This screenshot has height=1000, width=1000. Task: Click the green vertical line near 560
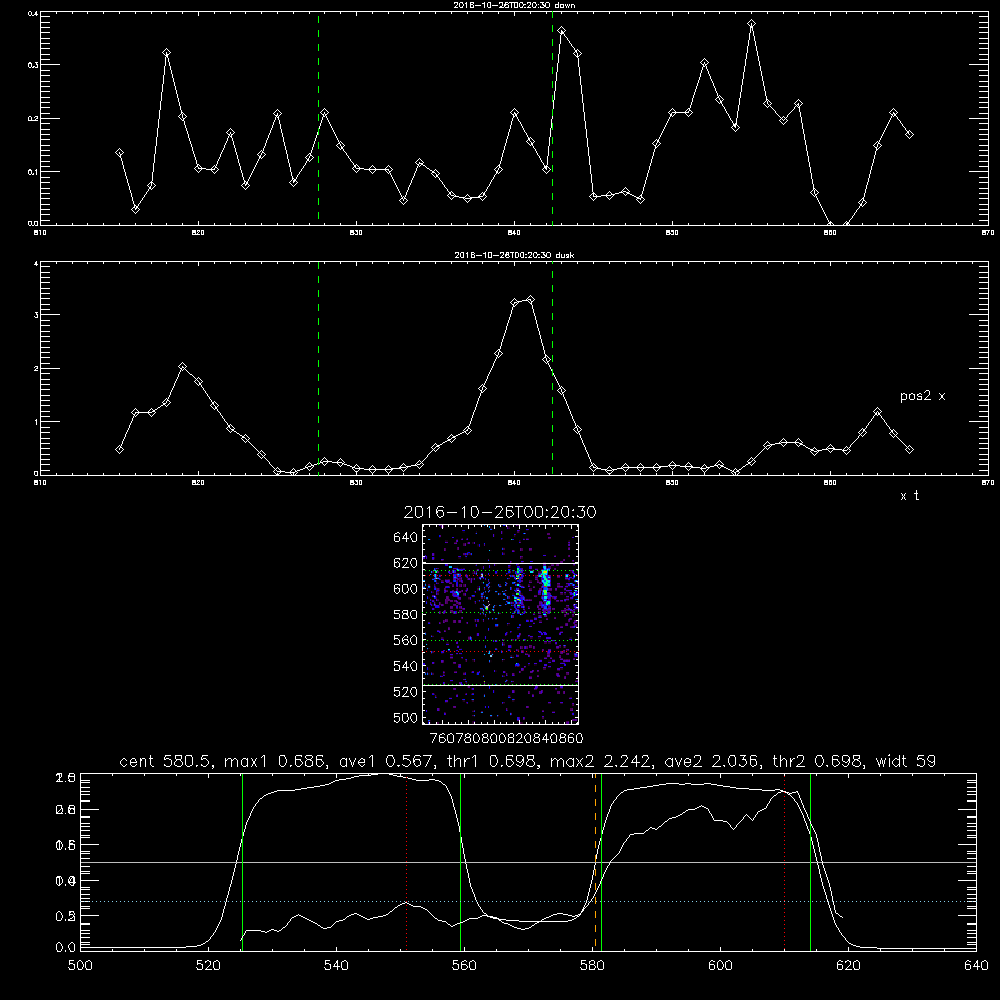click(460, 862)
